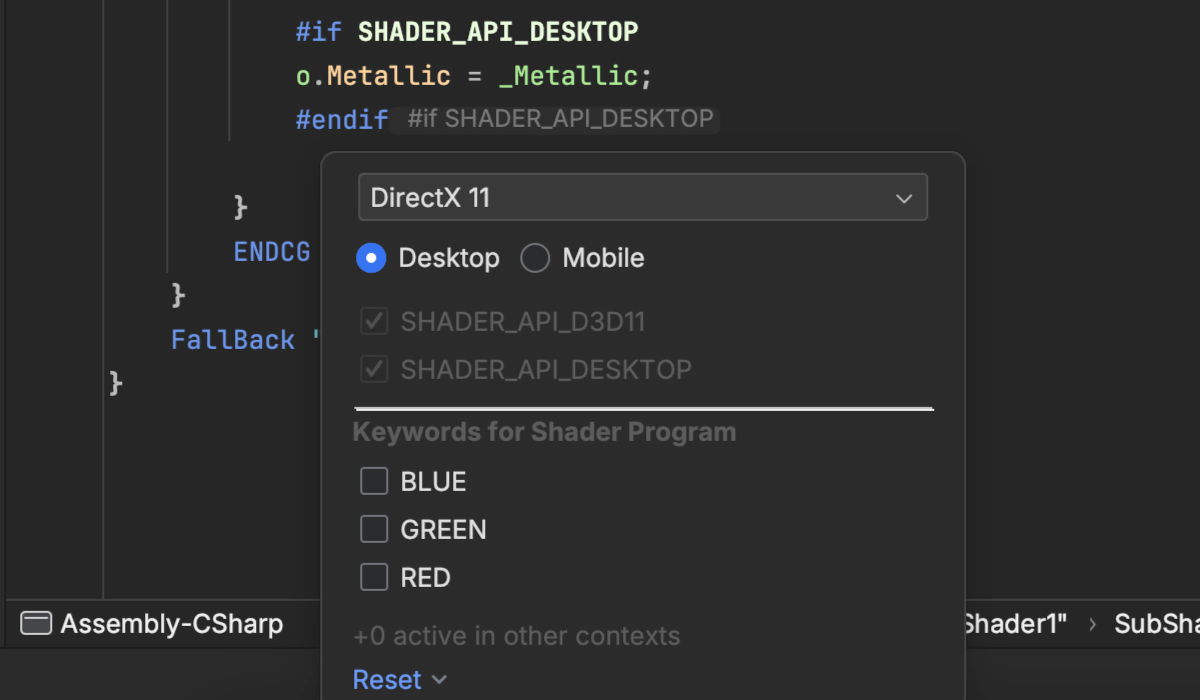Toggle the SHADER_API_D3D11 checkbox
The height and width of the screenshot is (700, 1200).
click(x=374, y=322)
